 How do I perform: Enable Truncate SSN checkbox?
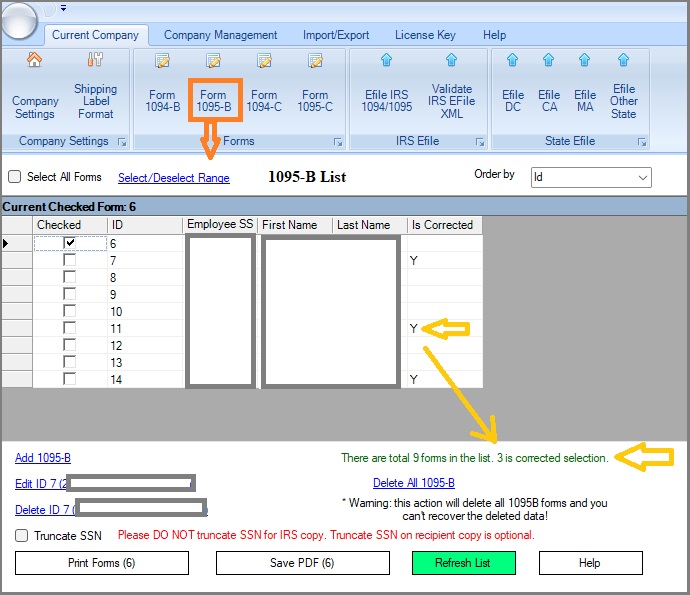click(22, 536)
